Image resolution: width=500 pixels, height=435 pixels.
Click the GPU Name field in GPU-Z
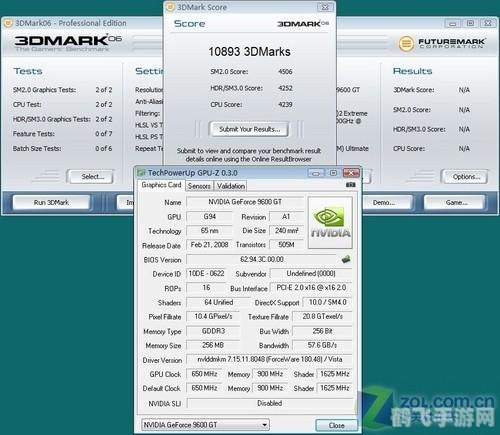coord(245,202)
